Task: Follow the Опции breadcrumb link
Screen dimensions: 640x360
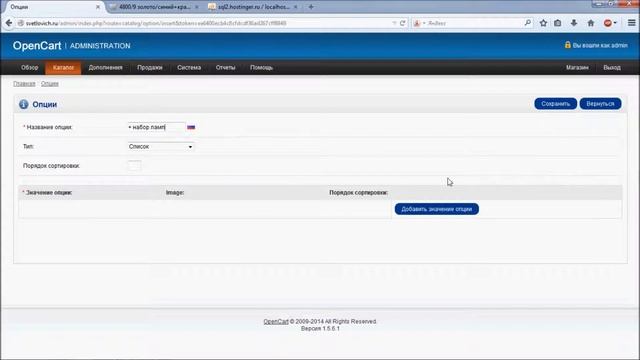Action: click(50, 84)
